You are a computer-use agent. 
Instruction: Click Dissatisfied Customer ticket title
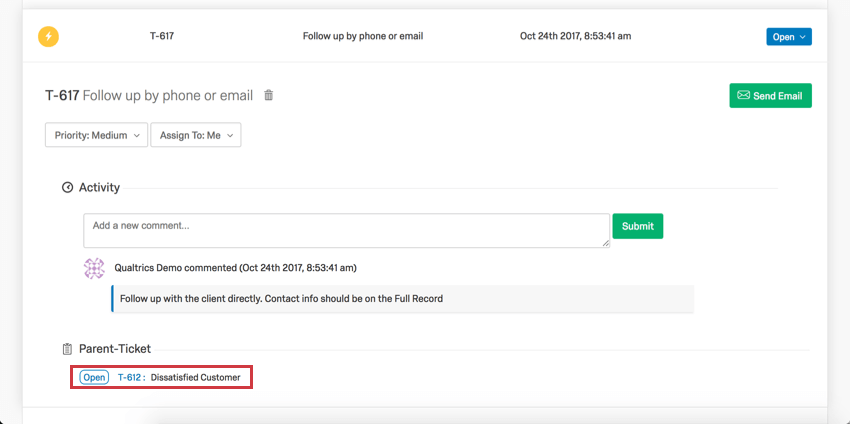195,377
